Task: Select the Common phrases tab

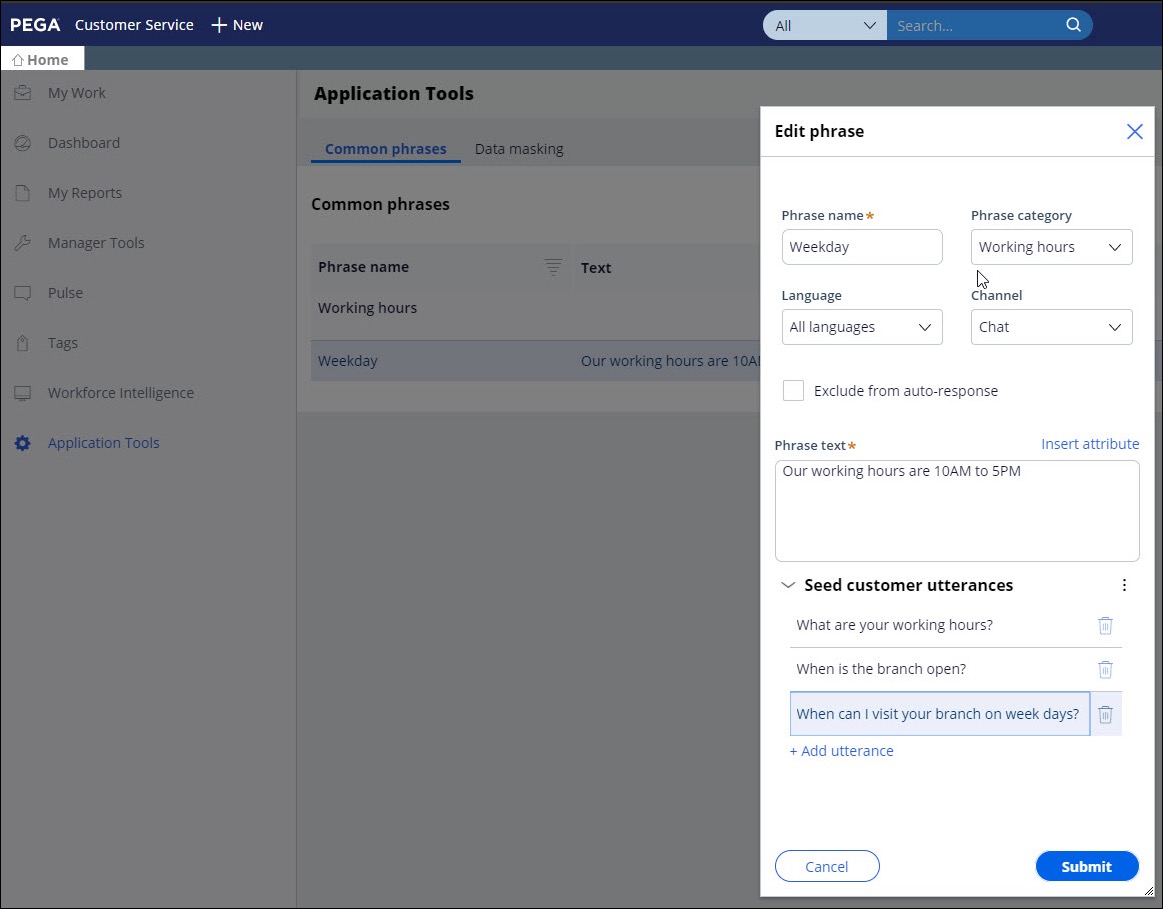Action: pyautogui.click(x=385, y=149)
